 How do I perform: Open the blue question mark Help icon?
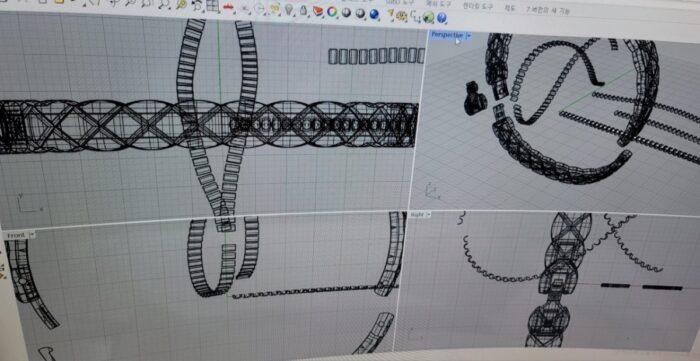(x=442, y=17)
